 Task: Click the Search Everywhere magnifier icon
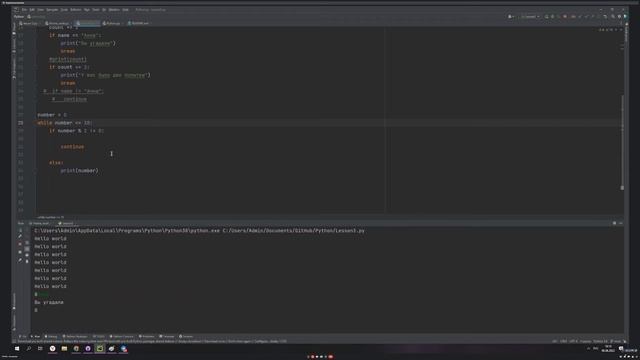click(613, 17)
